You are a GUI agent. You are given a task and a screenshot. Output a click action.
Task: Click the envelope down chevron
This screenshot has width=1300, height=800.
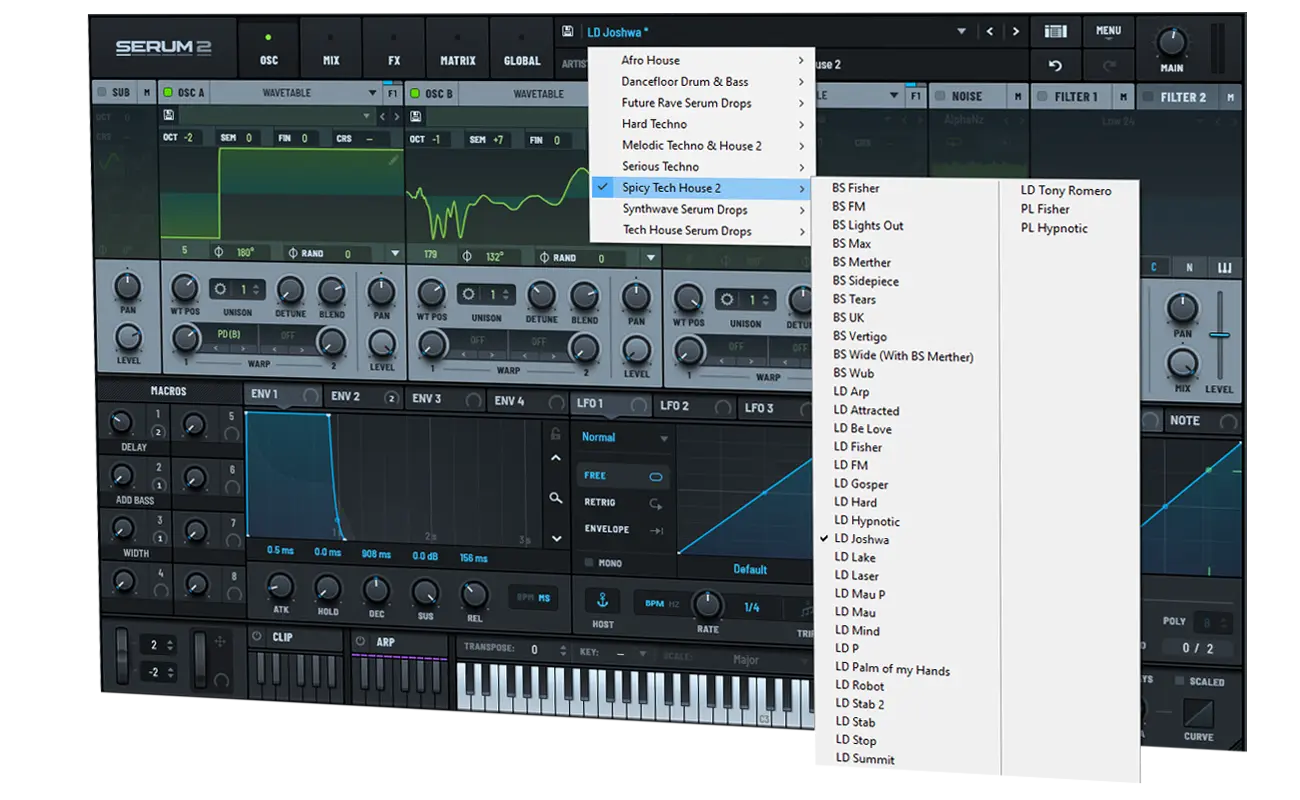pos(556,538)
